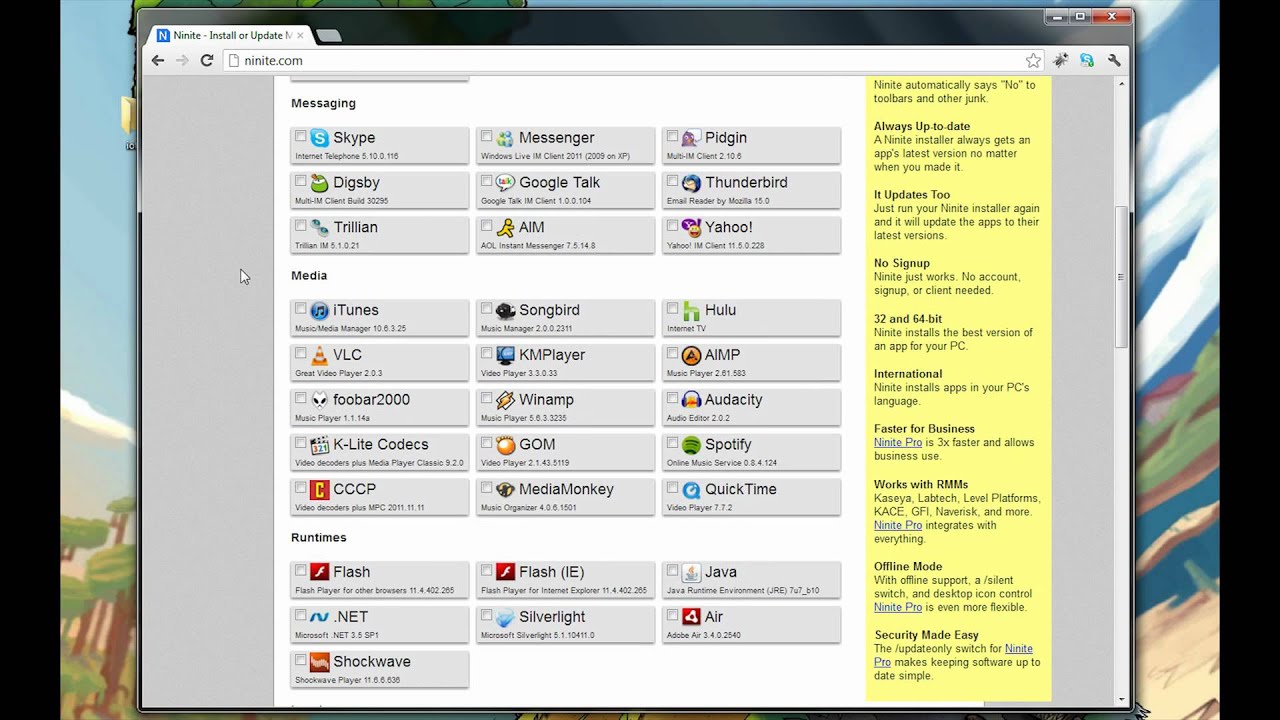The height and width of the screenshot is (720, 1280).
Task: Click the Windows Live Messenger icon
Action: [505, 138]
